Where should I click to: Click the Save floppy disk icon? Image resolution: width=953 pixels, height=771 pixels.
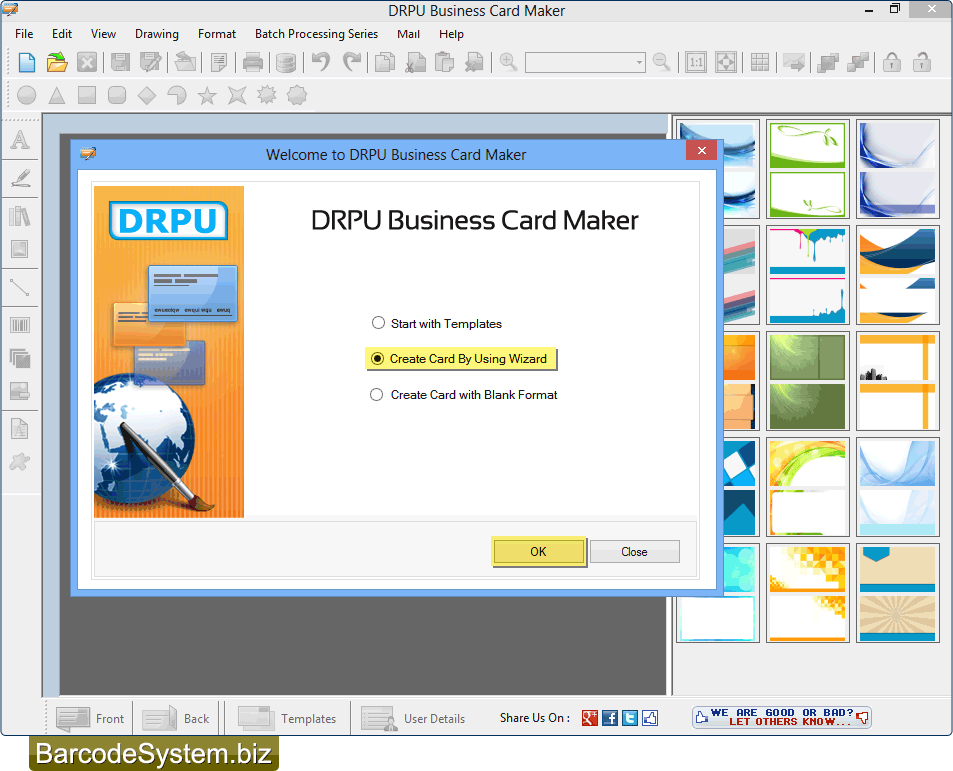point(120,62)
